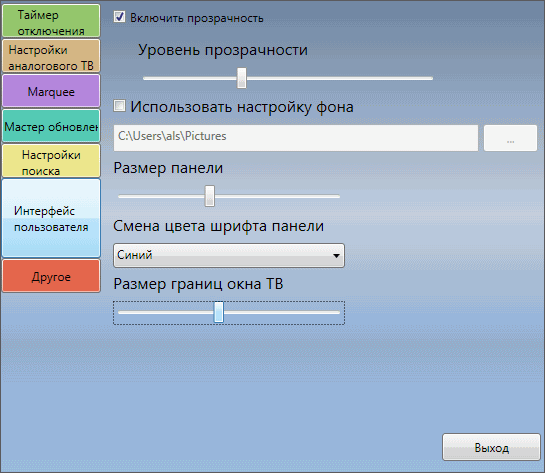Open Настройки аналогового ТВ tab
545x473 pixels.
[x=51, y=56]
